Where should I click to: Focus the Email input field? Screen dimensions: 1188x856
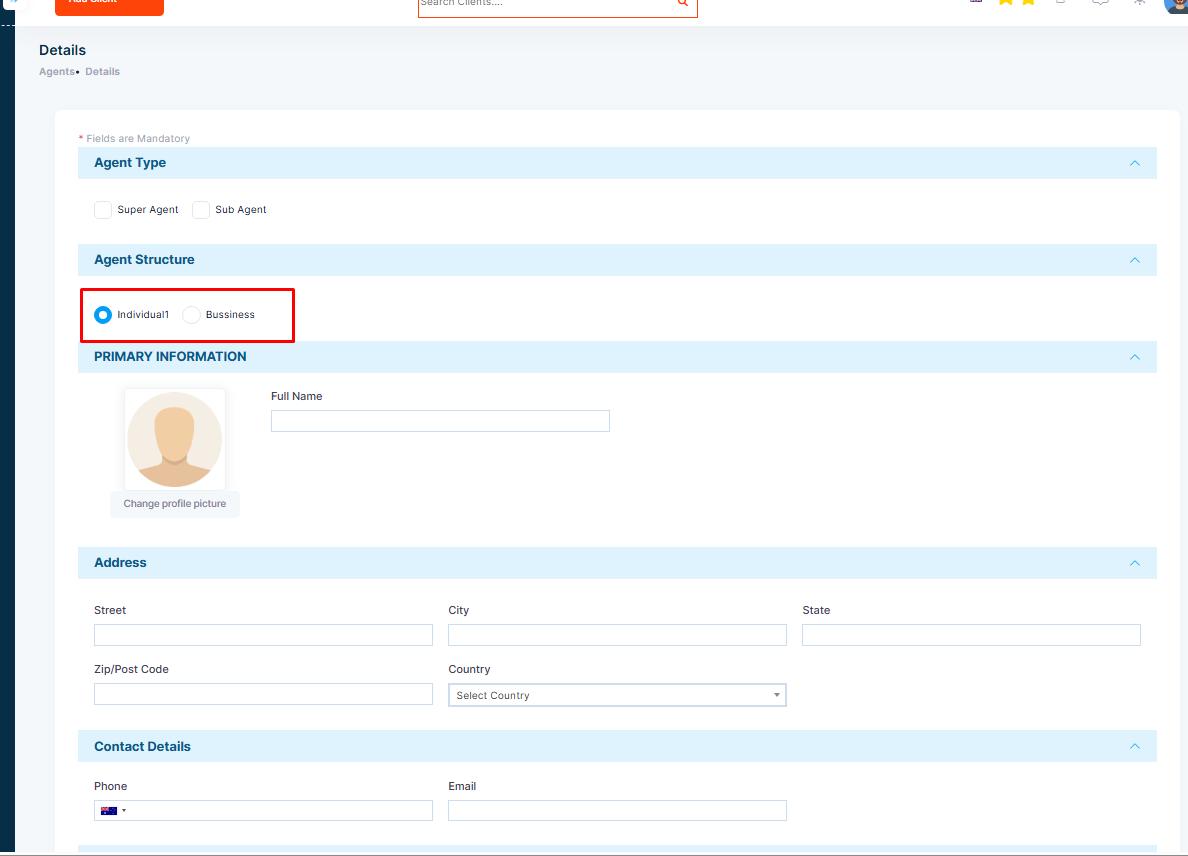[x=617, y=811]
